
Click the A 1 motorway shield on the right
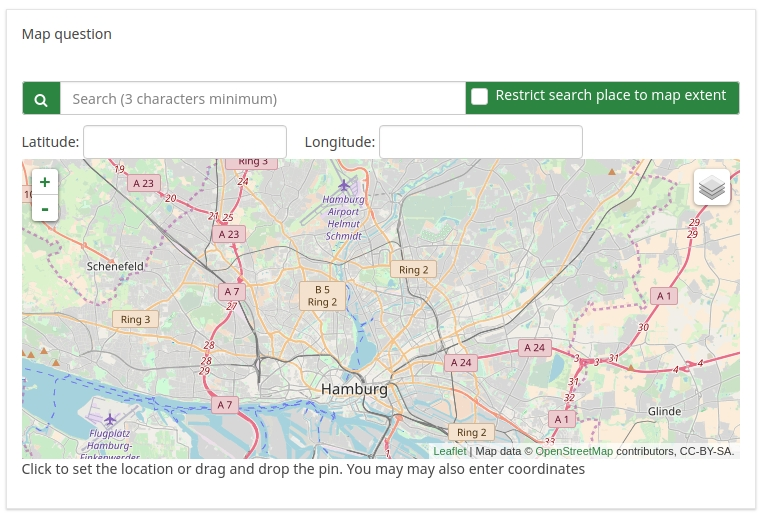click(664, 295)
